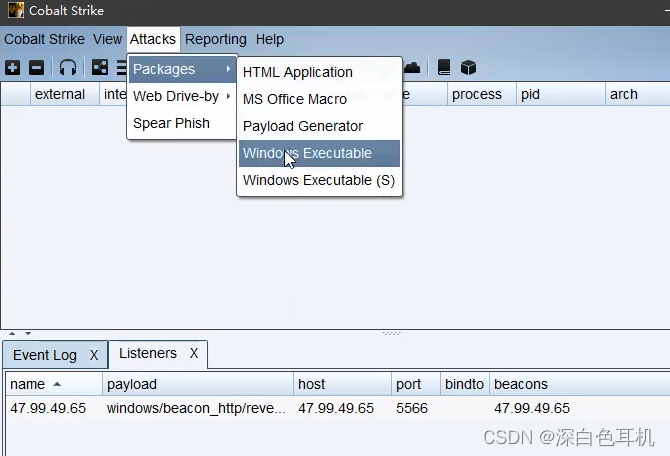Image resolution: width=670 pixels, height=456 pixels.
Task: Click the split pane divider grip dots
Action: point(391,333)
